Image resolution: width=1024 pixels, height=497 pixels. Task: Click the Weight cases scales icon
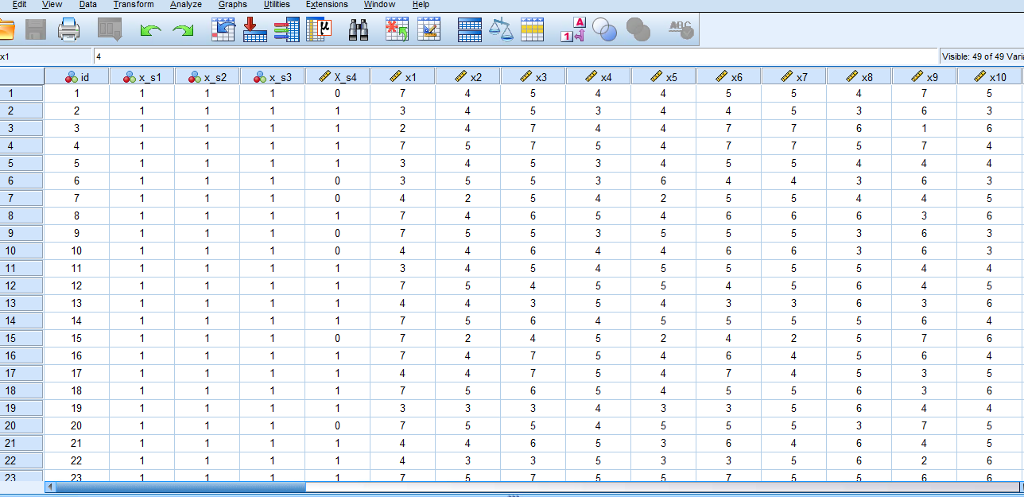(x=501, y=29)
